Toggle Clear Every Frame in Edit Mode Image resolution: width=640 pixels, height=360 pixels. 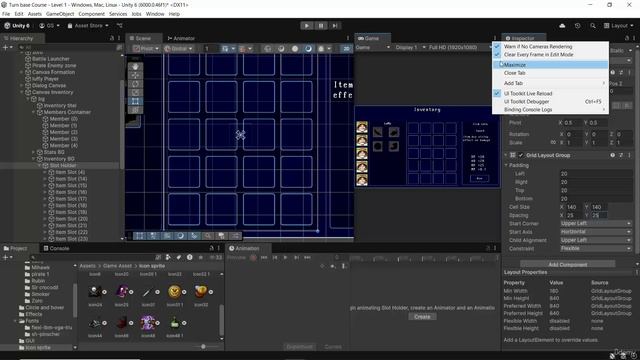click(x=550, y=55)
